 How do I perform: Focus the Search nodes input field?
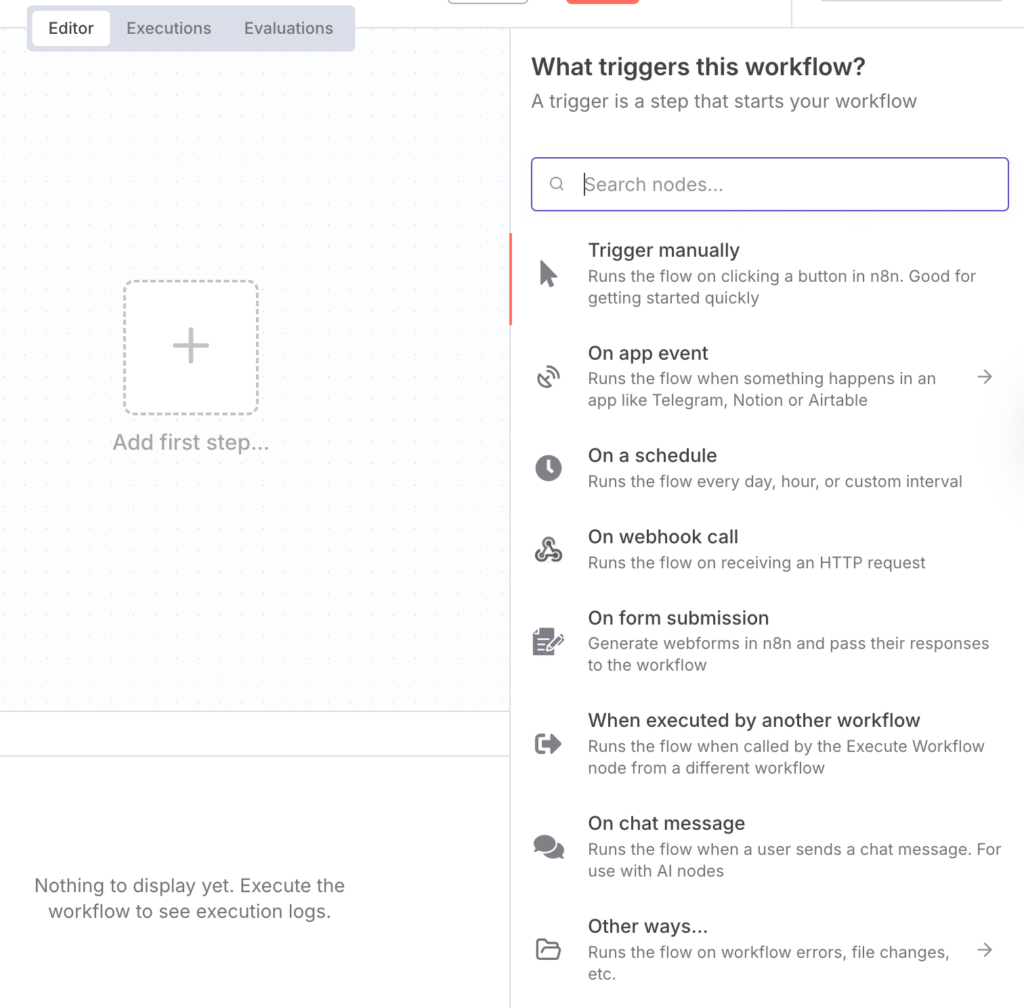point(790,184)
